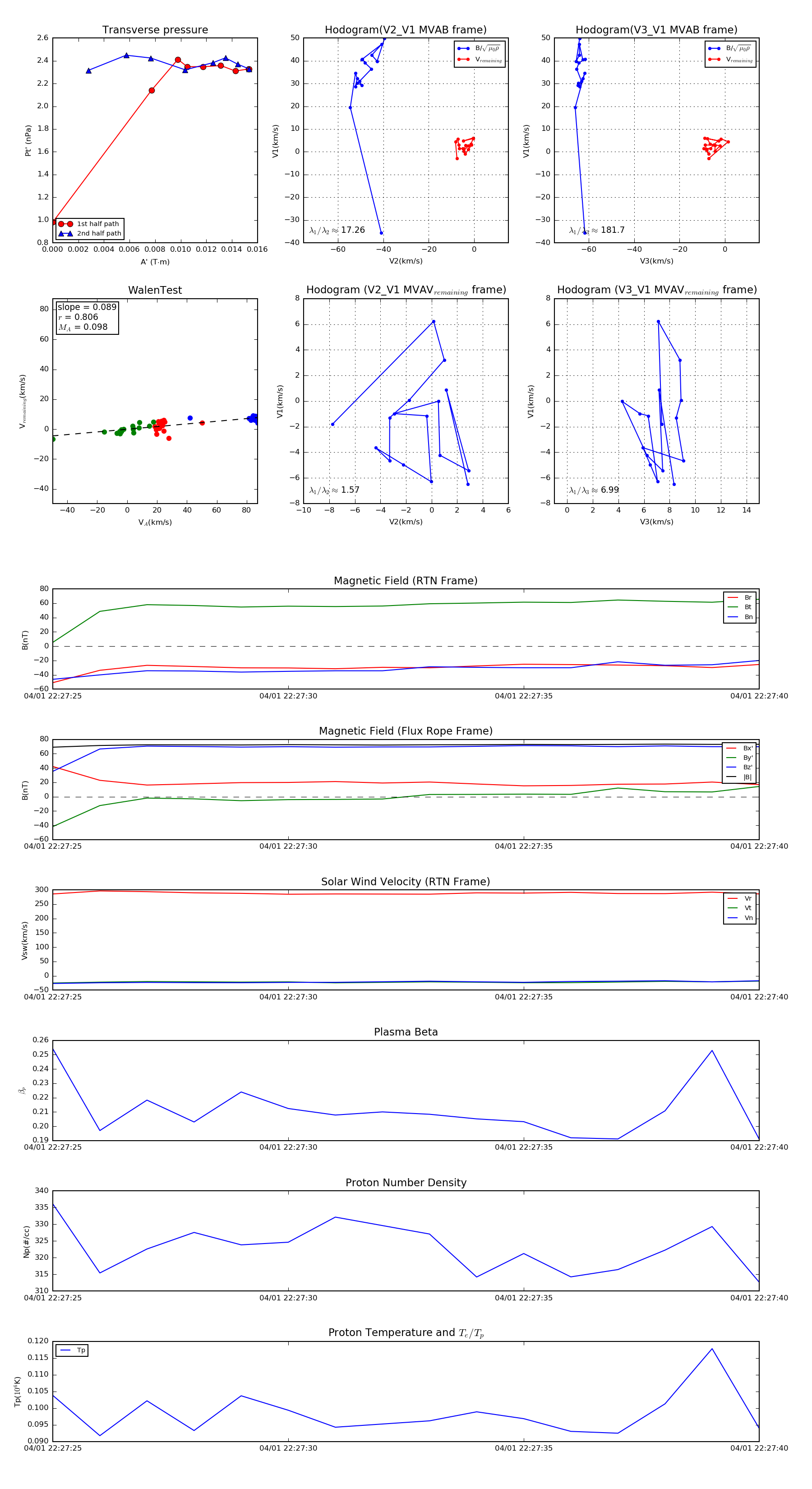Click the 'V_A(km/s)' x-axis label
Screen dimensions: 812x1489
(x=155, y=522)
